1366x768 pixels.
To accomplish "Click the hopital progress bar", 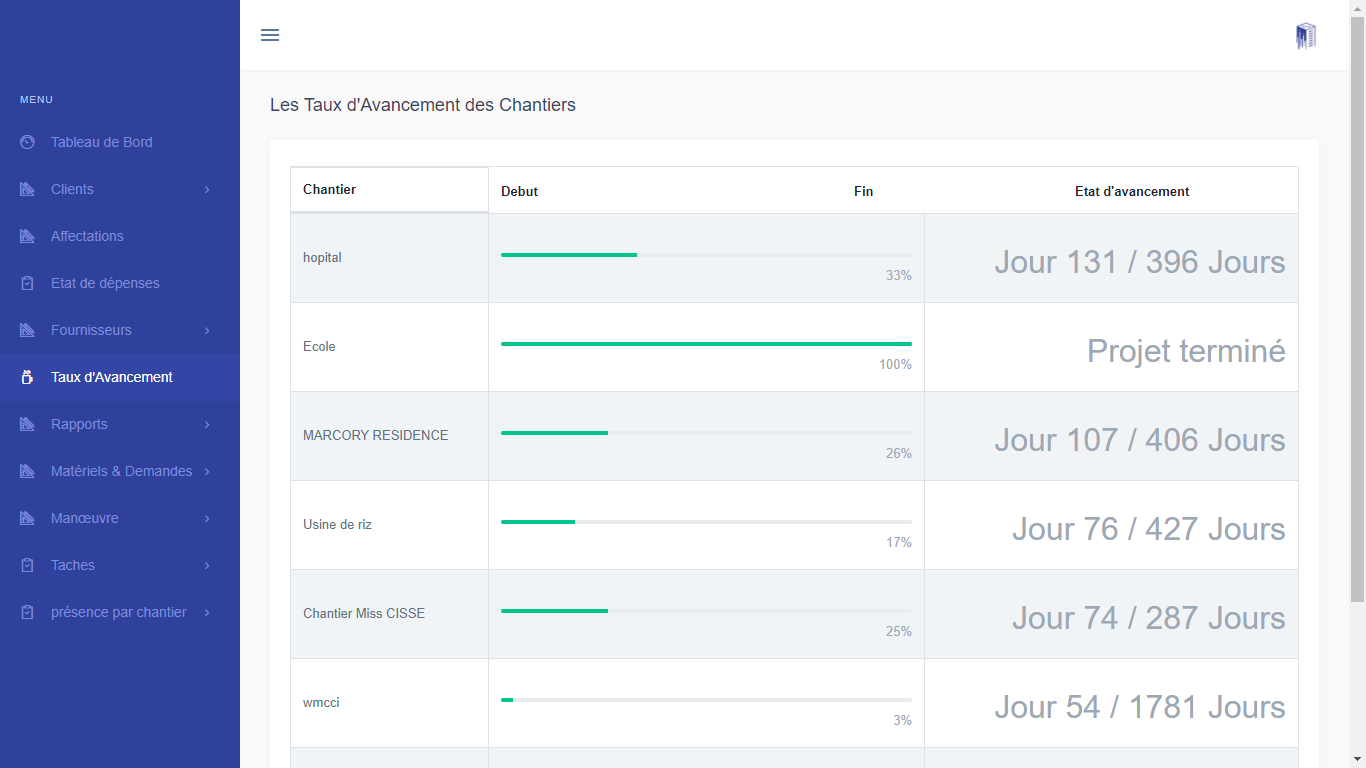I will (x=705, y=255).
